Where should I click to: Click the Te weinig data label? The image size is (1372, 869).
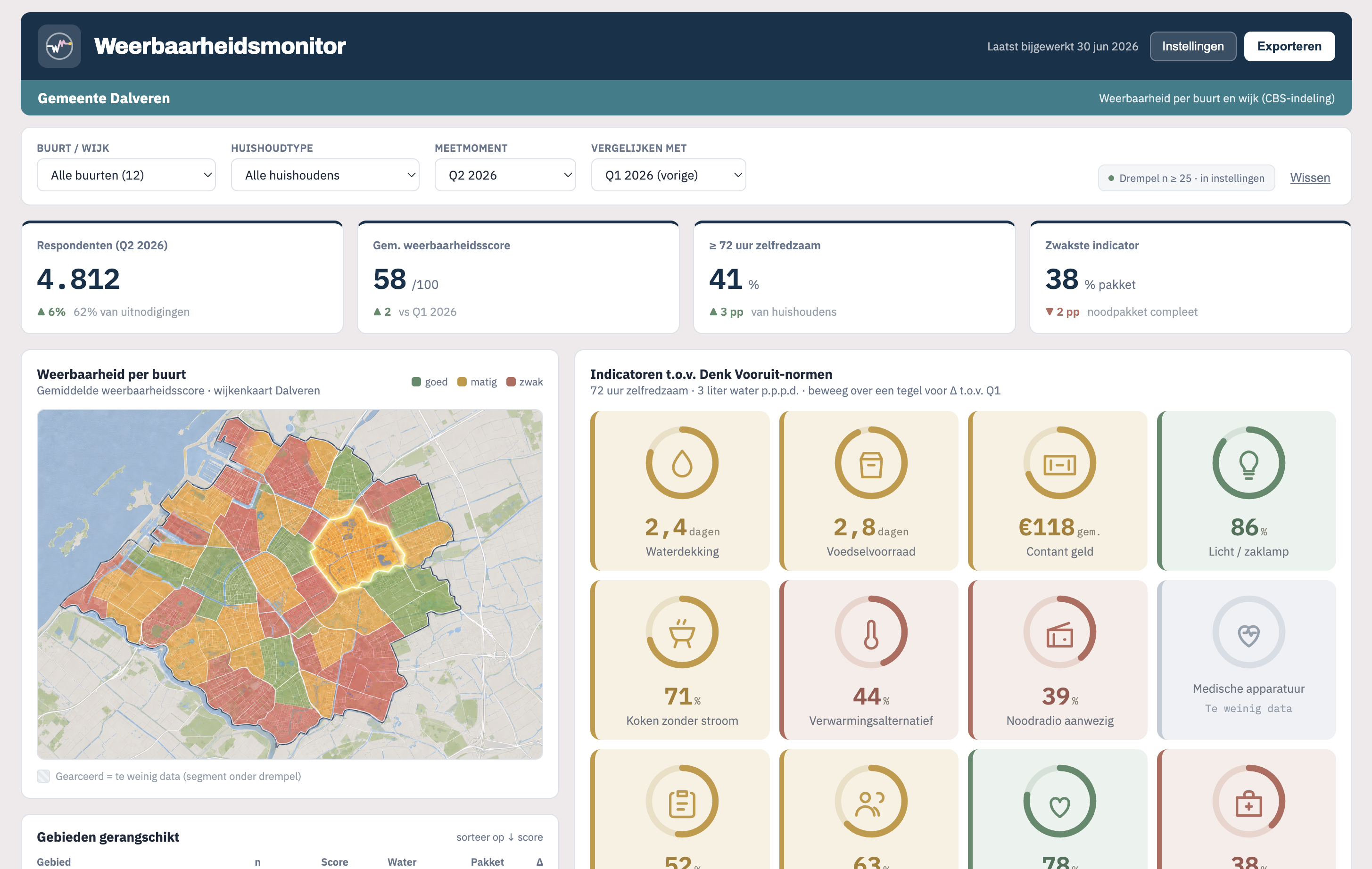1248,708
